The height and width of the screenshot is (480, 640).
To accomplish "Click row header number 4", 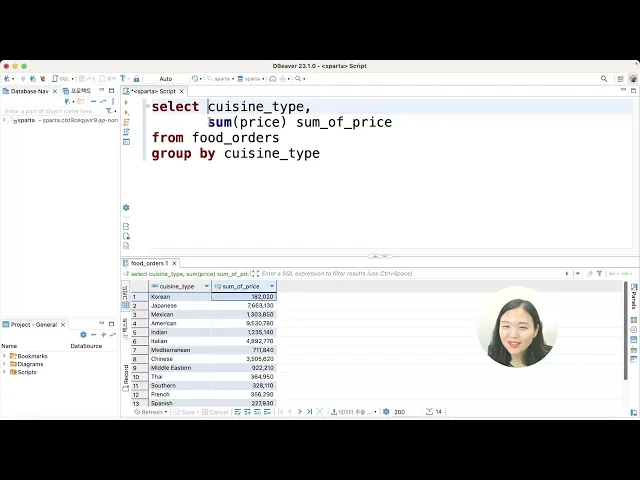I will pos(140,323).
